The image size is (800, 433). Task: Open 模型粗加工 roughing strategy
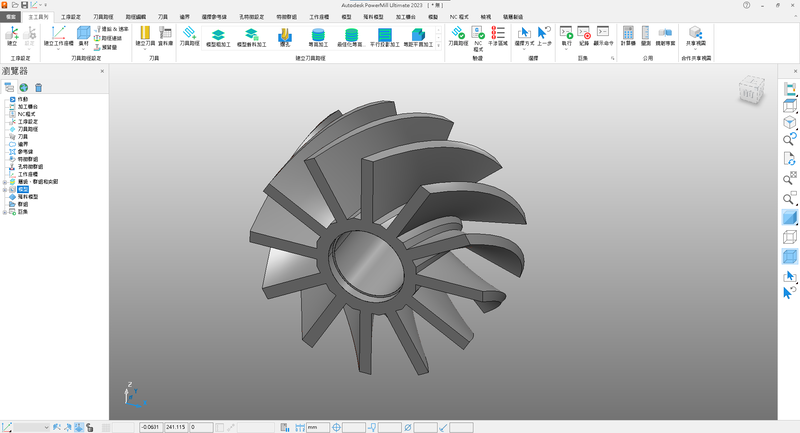216,36
